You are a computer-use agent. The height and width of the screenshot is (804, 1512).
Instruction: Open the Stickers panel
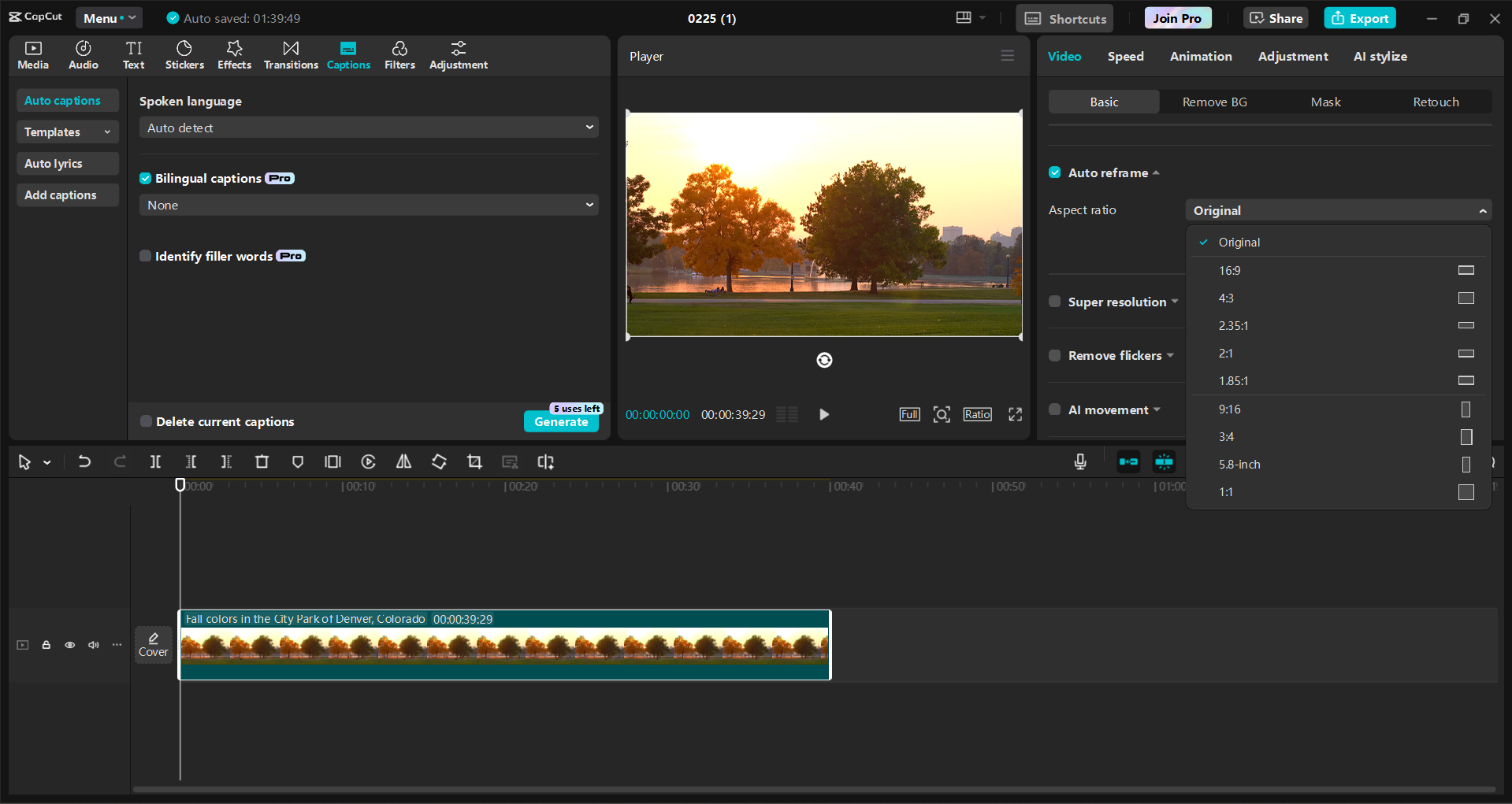coord(184,55)
